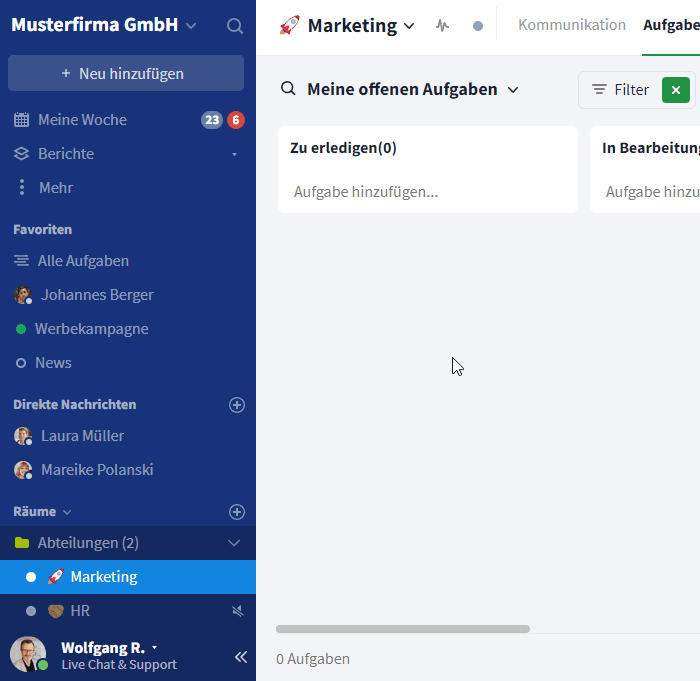Open direct message with Laura Müller
Image resolution: width=700 pixels, height=681 pixels.
pyautogui.click(x=83, y=435)
